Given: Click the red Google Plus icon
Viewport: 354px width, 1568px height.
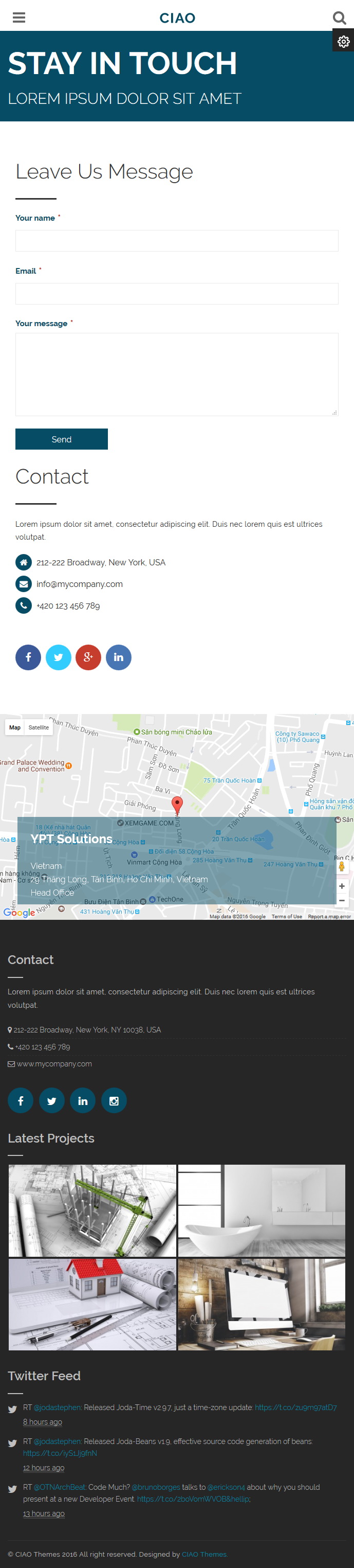Looking at the screenshot, I should pyautogui.click(x=88, y=657).
